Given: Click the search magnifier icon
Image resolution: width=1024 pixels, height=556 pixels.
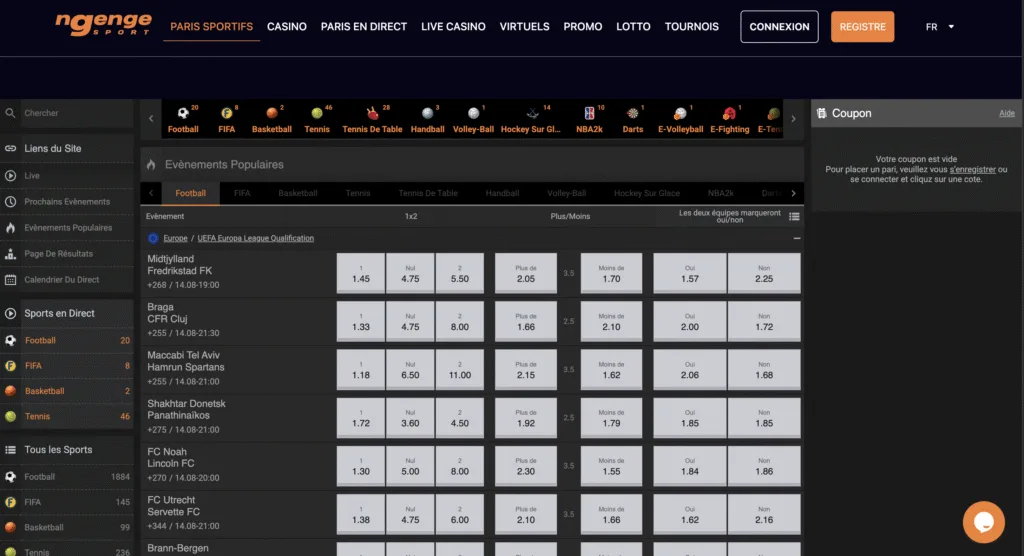Looking at the screenshot, I should (x=10, y=113).
